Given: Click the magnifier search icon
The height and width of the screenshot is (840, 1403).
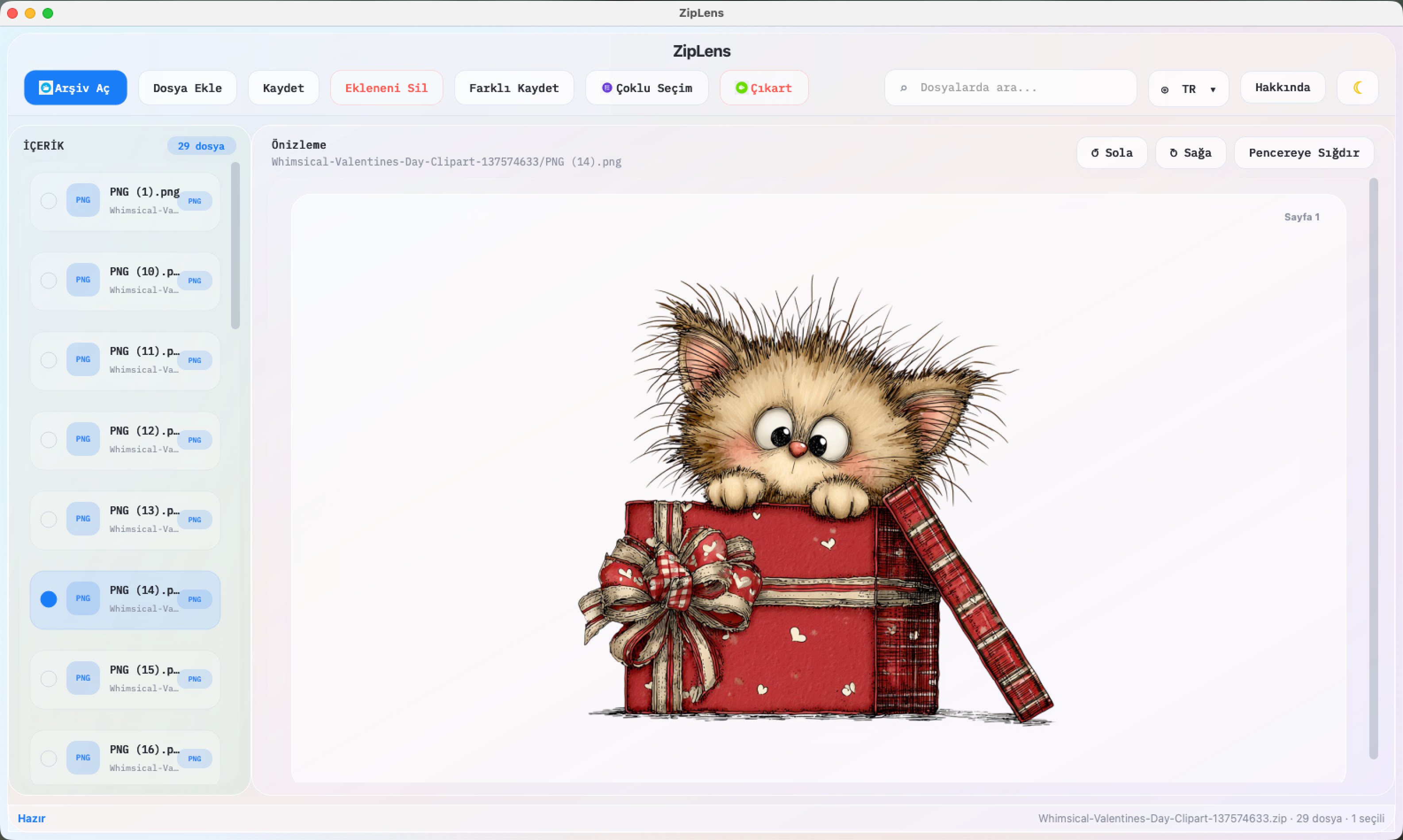Looking at the screenshot, I should [x=904, y=88].
